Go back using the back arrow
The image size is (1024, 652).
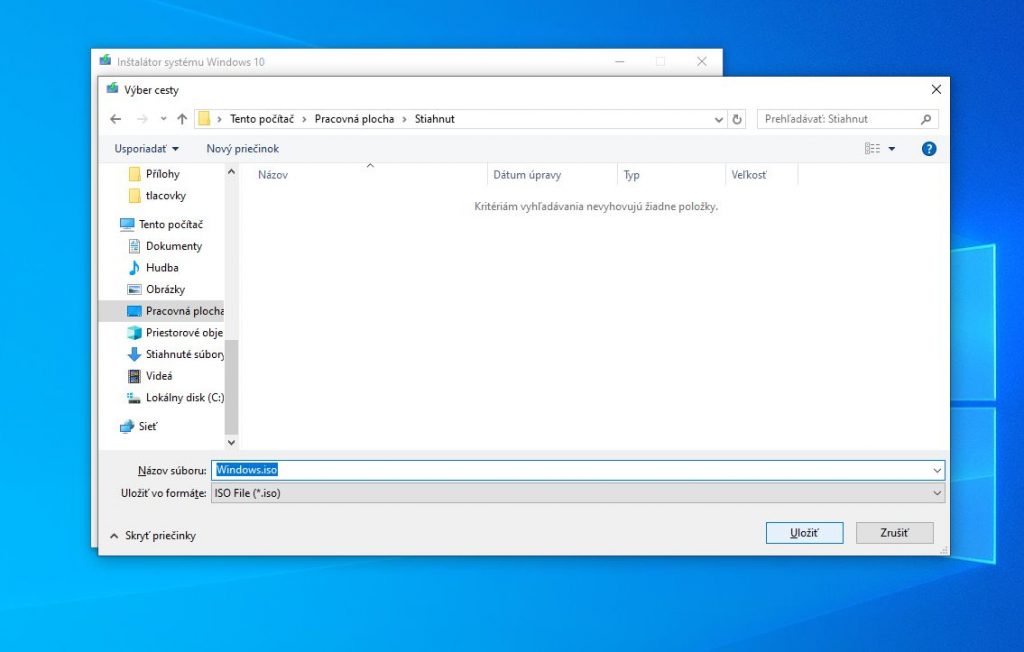[116, 119]
